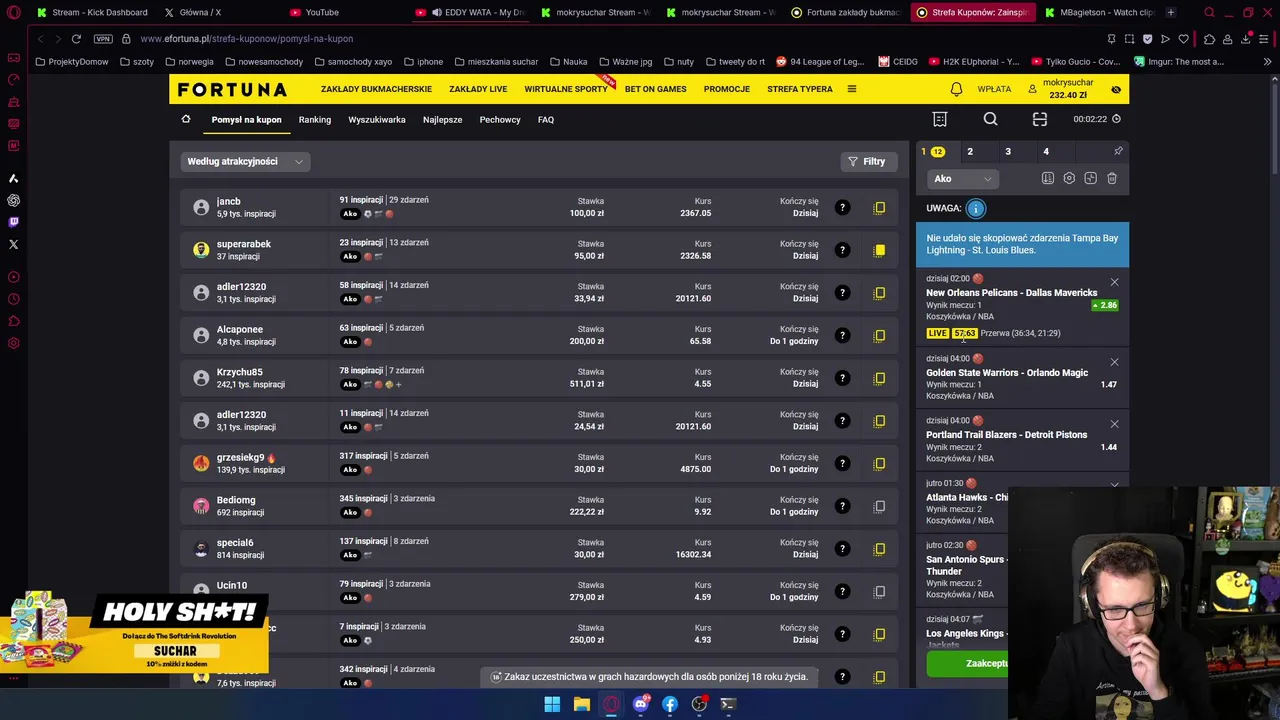Screen dimensions: 1280x720
Task: Click the blue UWAGA info icon
Action: click(976, 208)
